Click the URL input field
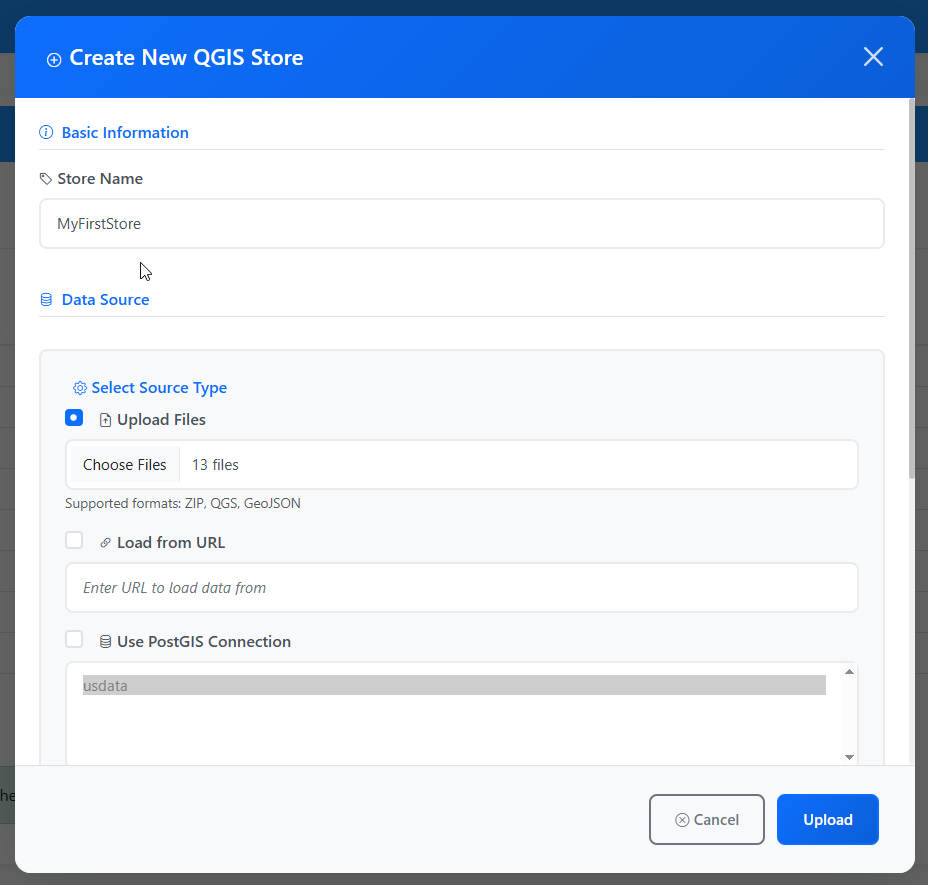This screenshot has width=928, height=885. (x=462, y=587)
